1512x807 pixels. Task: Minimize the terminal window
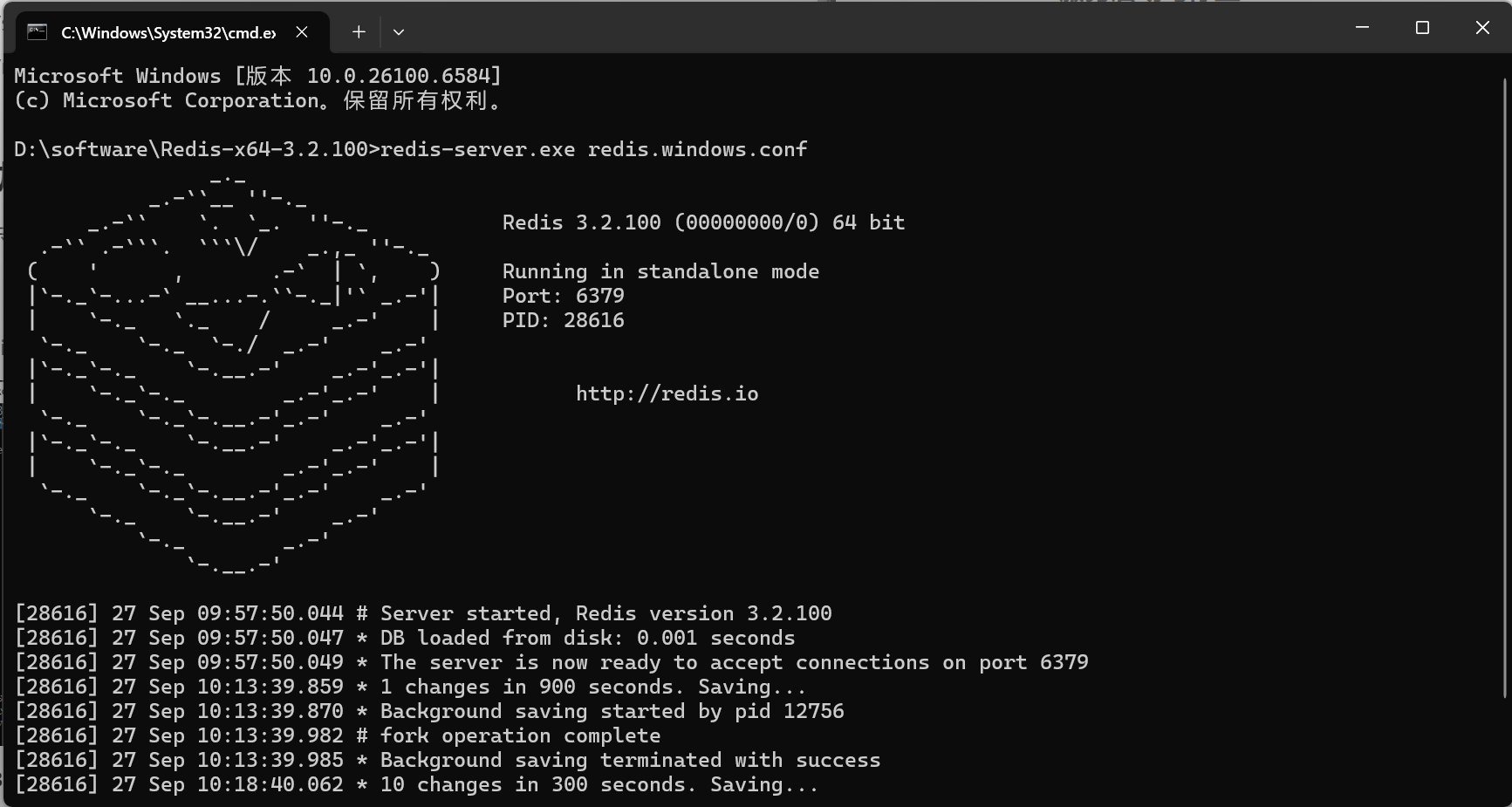(x=1362, y=28)
